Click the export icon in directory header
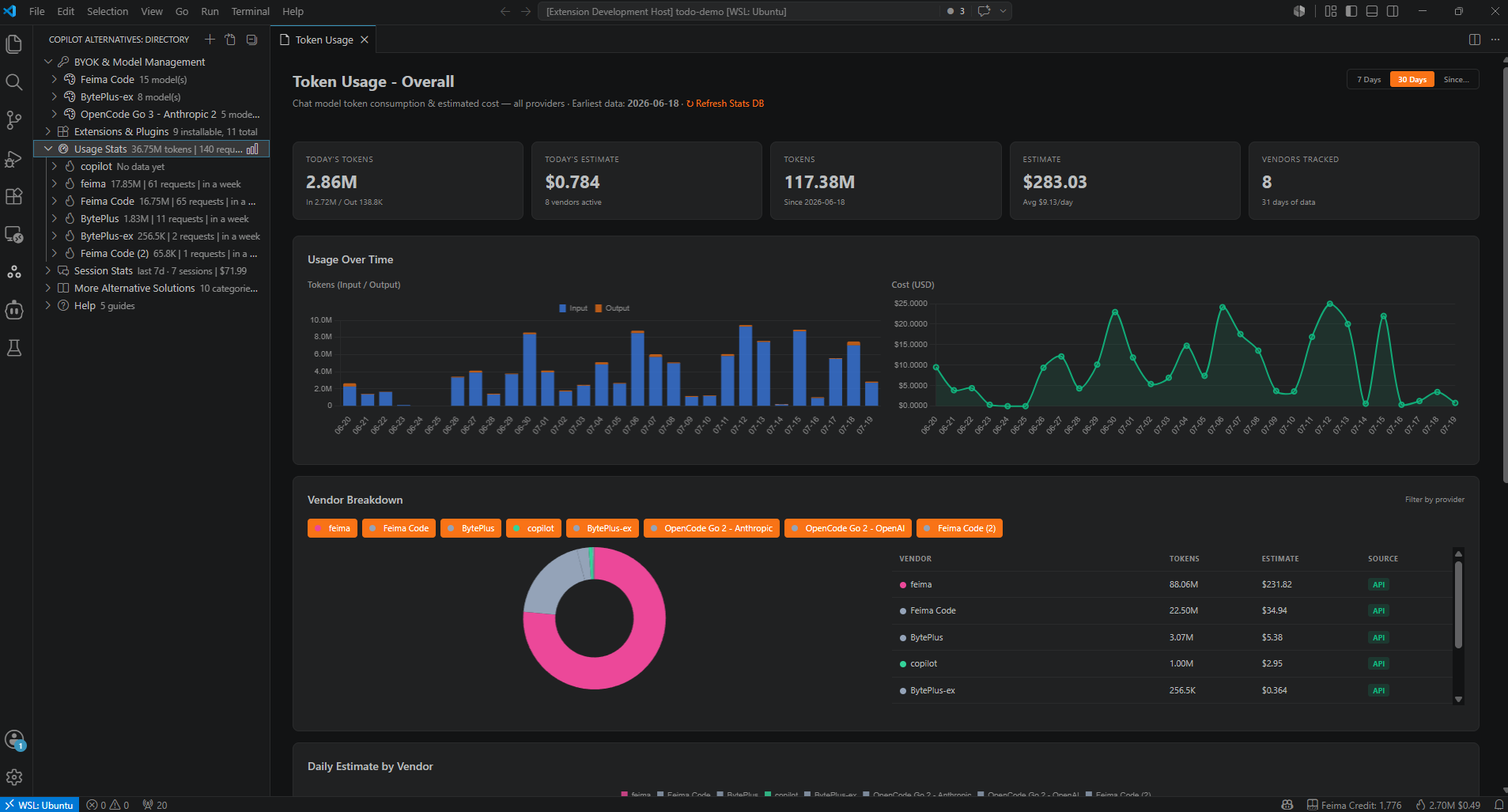1508x812 pixels. click(230, 40)
